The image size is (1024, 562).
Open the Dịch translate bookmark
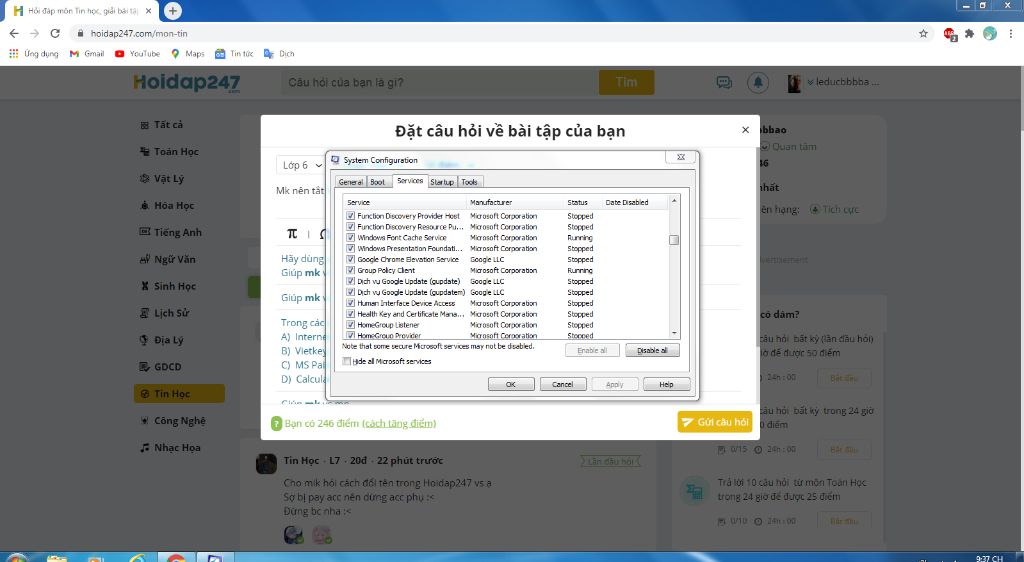coord(279,54)
